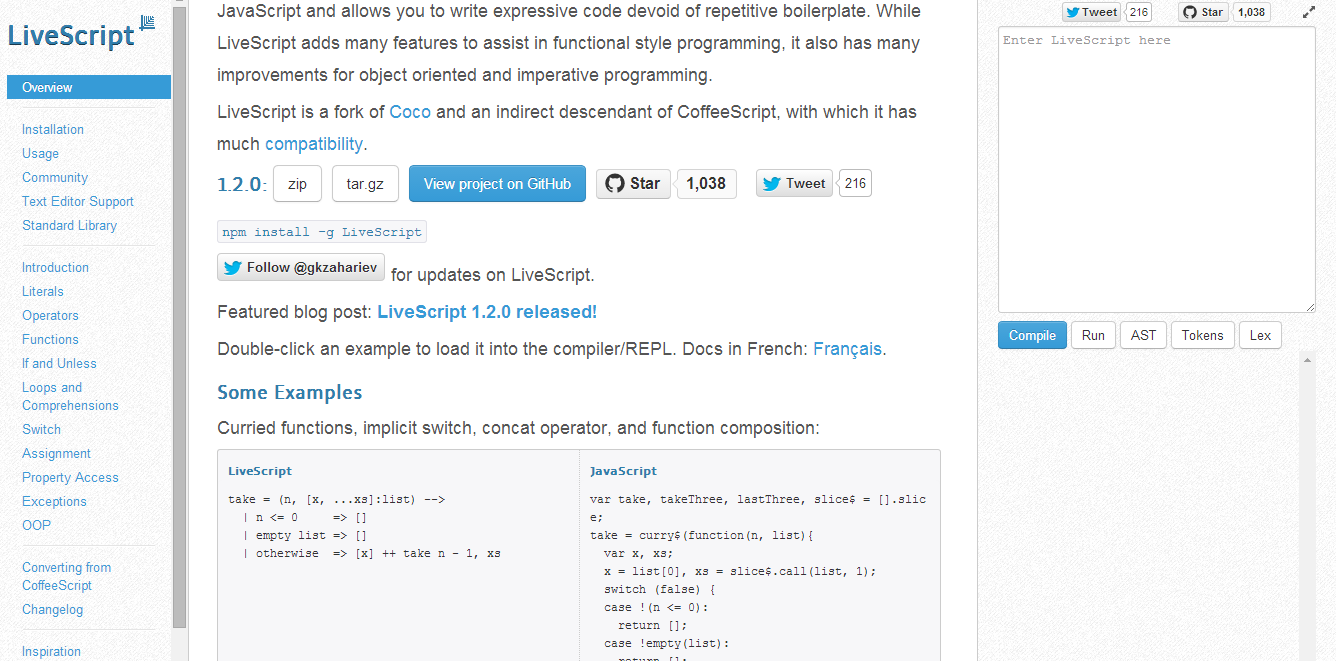Go to Community section
1336x661 pixels.
pyautogui.click(x=55, y=178)
